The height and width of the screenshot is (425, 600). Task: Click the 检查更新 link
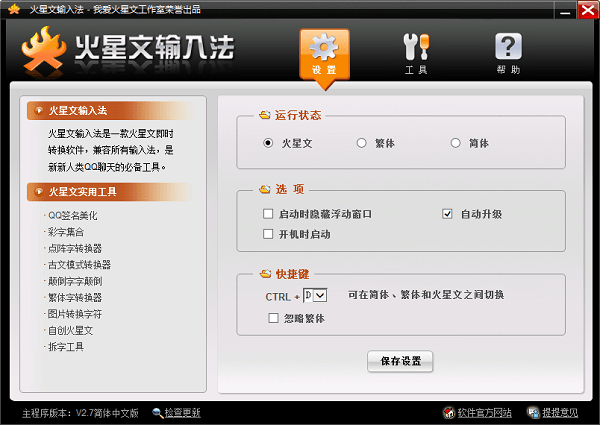coord(182,412)
